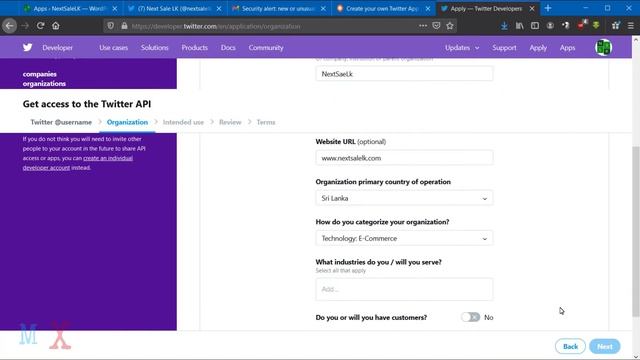Click the Next button
The height and width of the screenshot is (360, 640).
(605, 347)
